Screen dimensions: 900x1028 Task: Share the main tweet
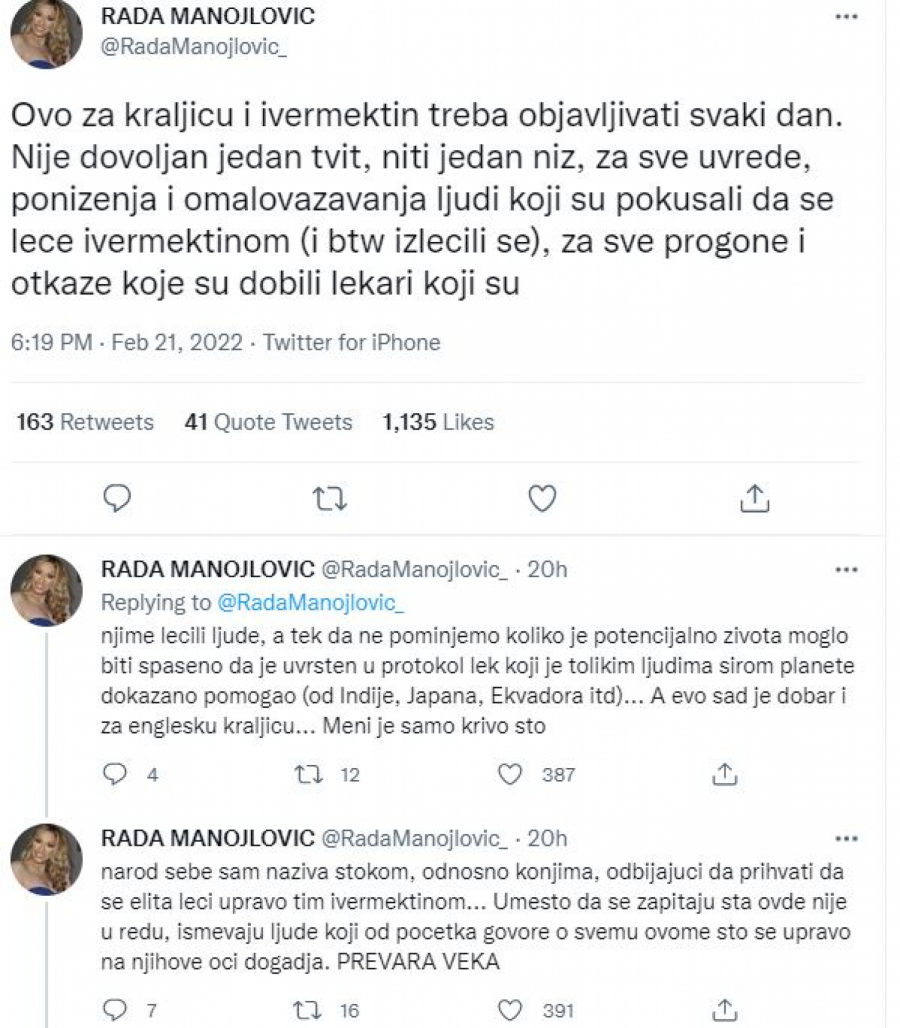click(x=755, y=495)
